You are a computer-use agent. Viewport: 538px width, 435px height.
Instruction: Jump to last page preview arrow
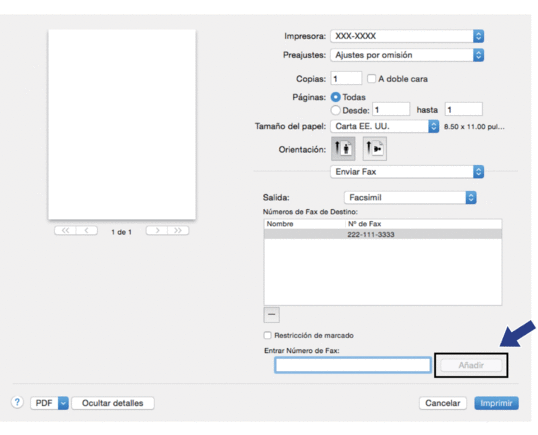coord(178,231)
